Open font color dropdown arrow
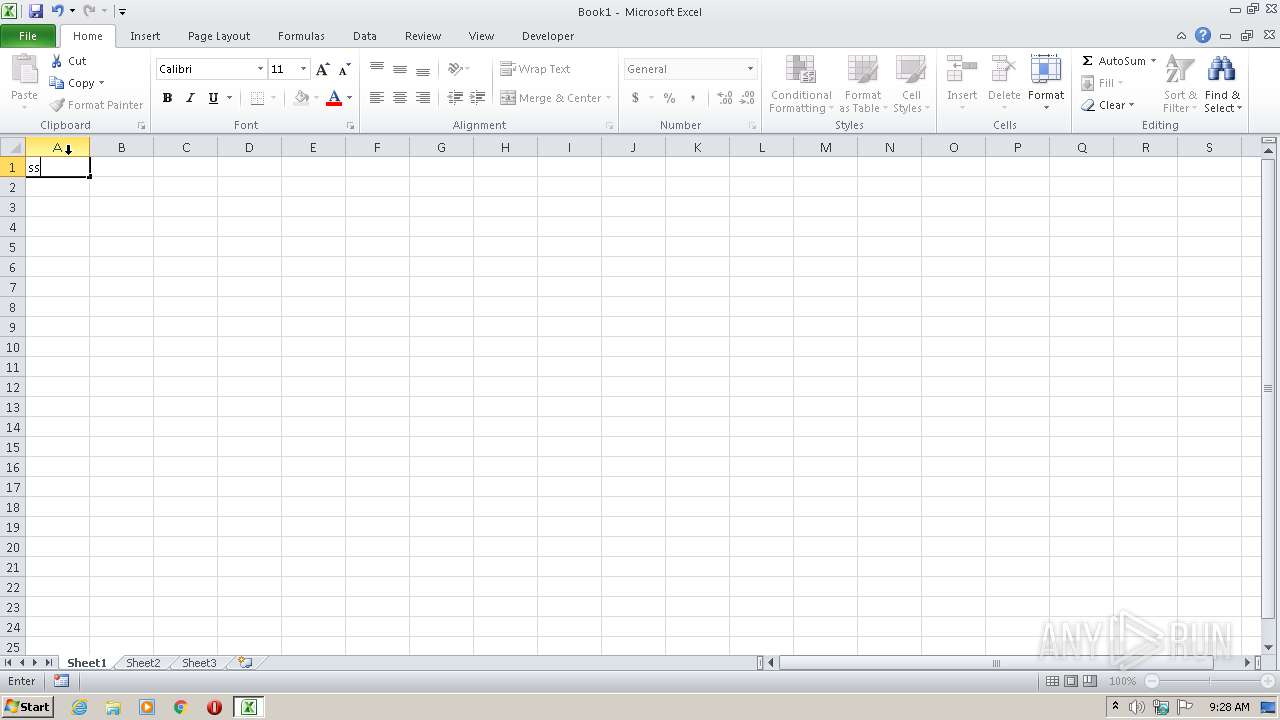This screenshot has width=1280, height=720. (349, 98)
